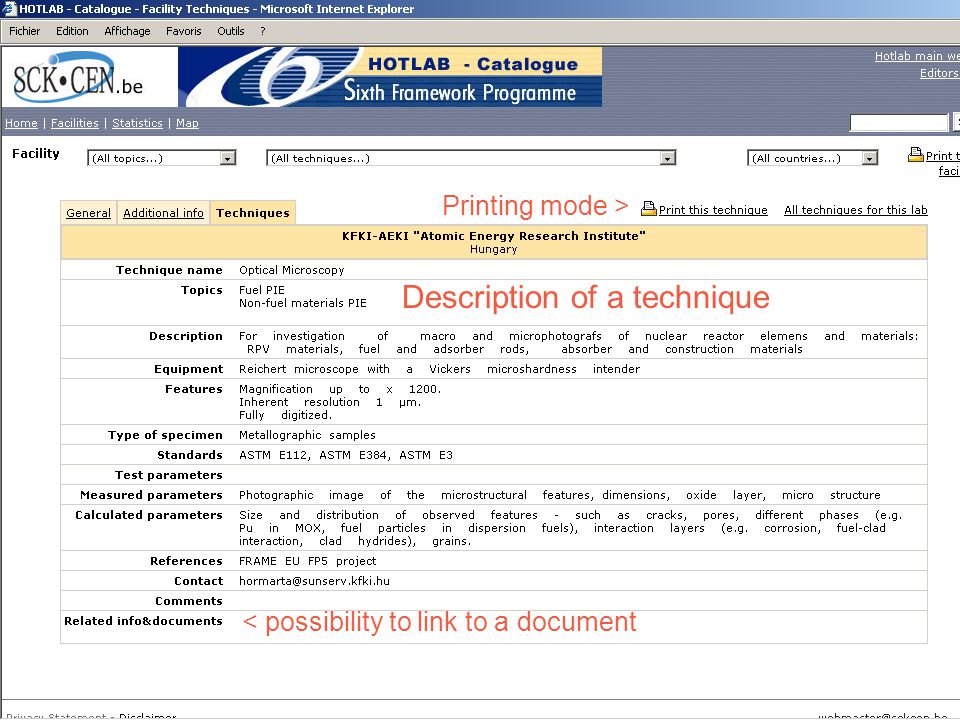
Task: Click the HOTLAB Catalogue banner image
Action: (x=390, y=77)
